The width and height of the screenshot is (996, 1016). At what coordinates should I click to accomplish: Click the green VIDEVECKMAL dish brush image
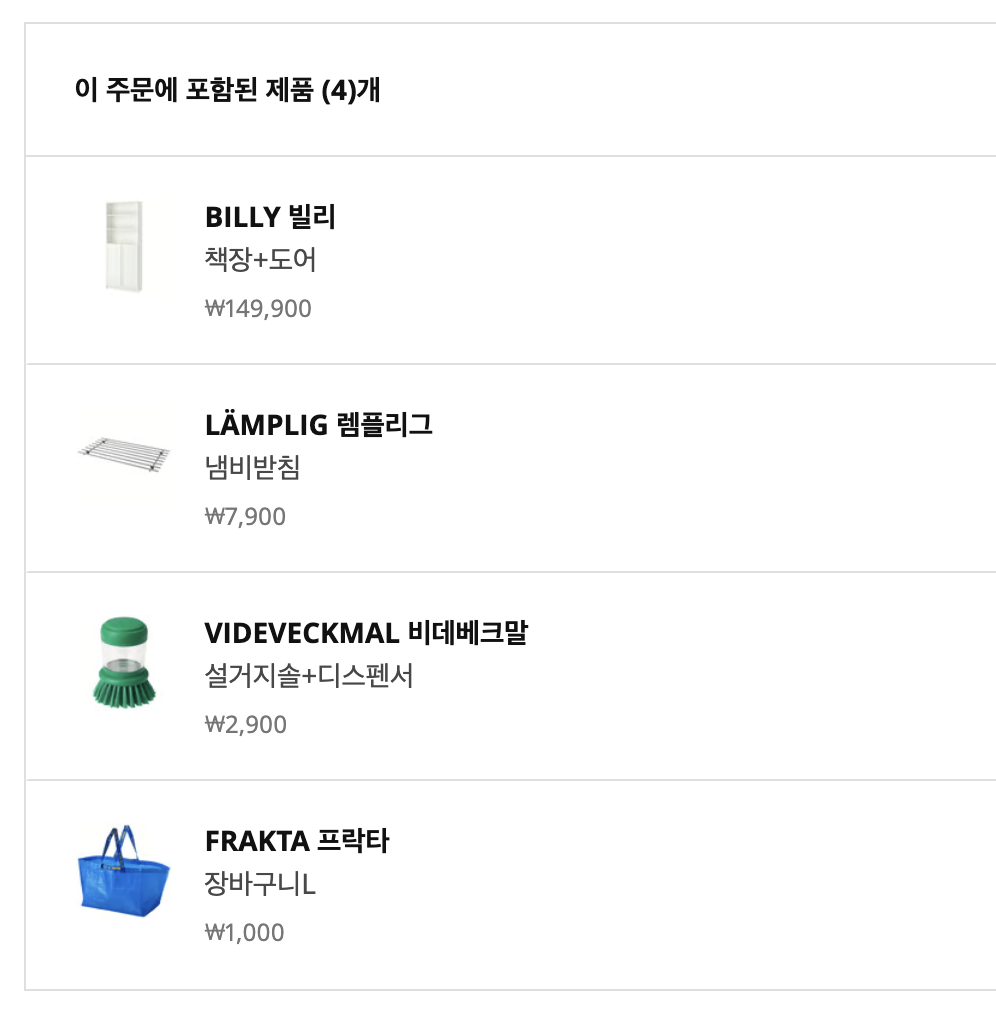click(122, 663)
